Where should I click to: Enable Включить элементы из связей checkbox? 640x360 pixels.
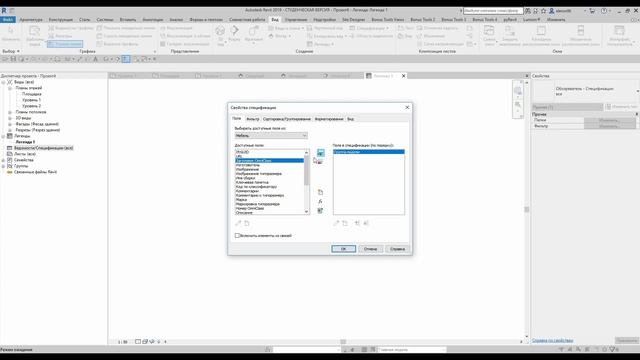point(237,236)
